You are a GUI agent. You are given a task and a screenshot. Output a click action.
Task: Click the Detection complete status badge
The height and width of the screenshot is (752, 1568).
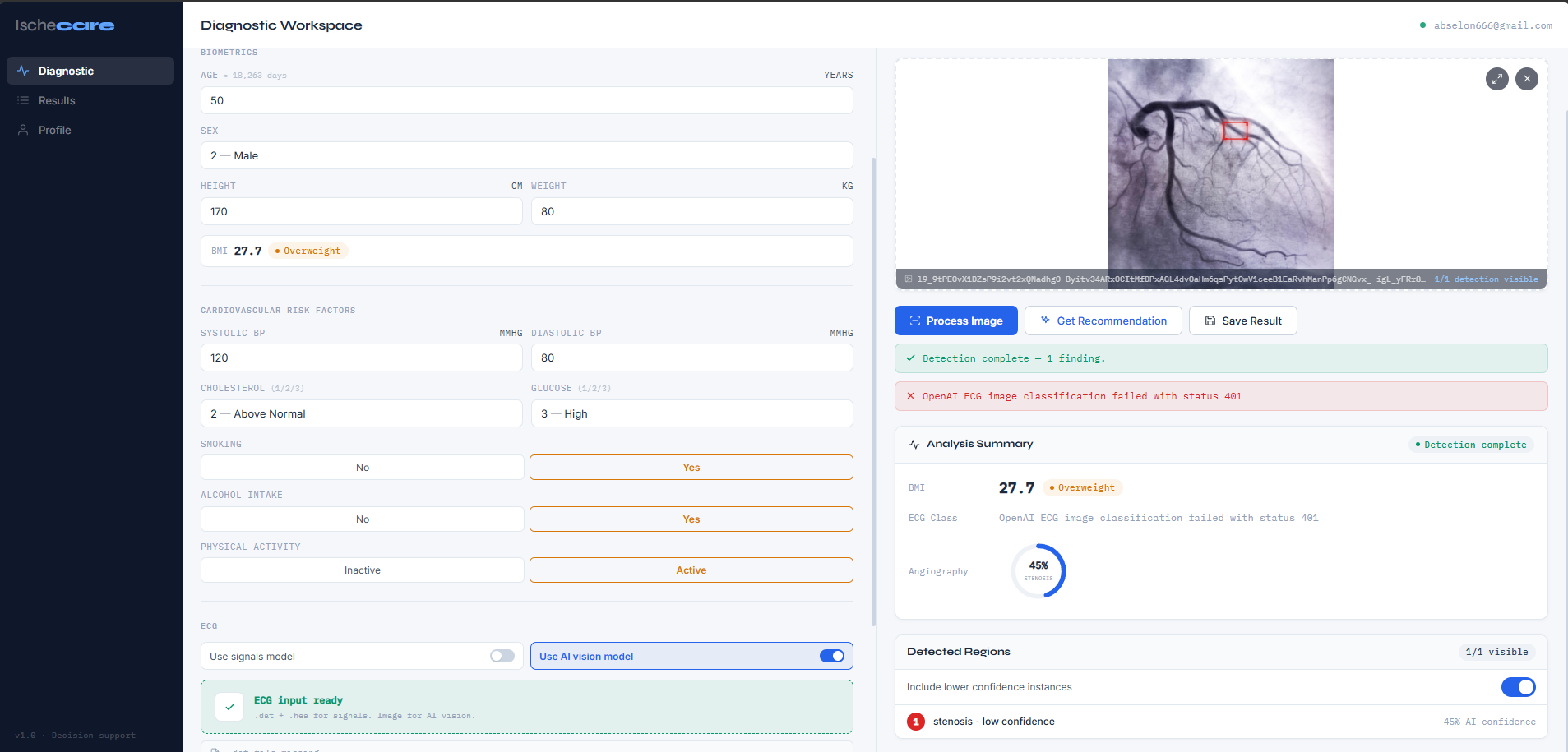(x=1471, y=445)
